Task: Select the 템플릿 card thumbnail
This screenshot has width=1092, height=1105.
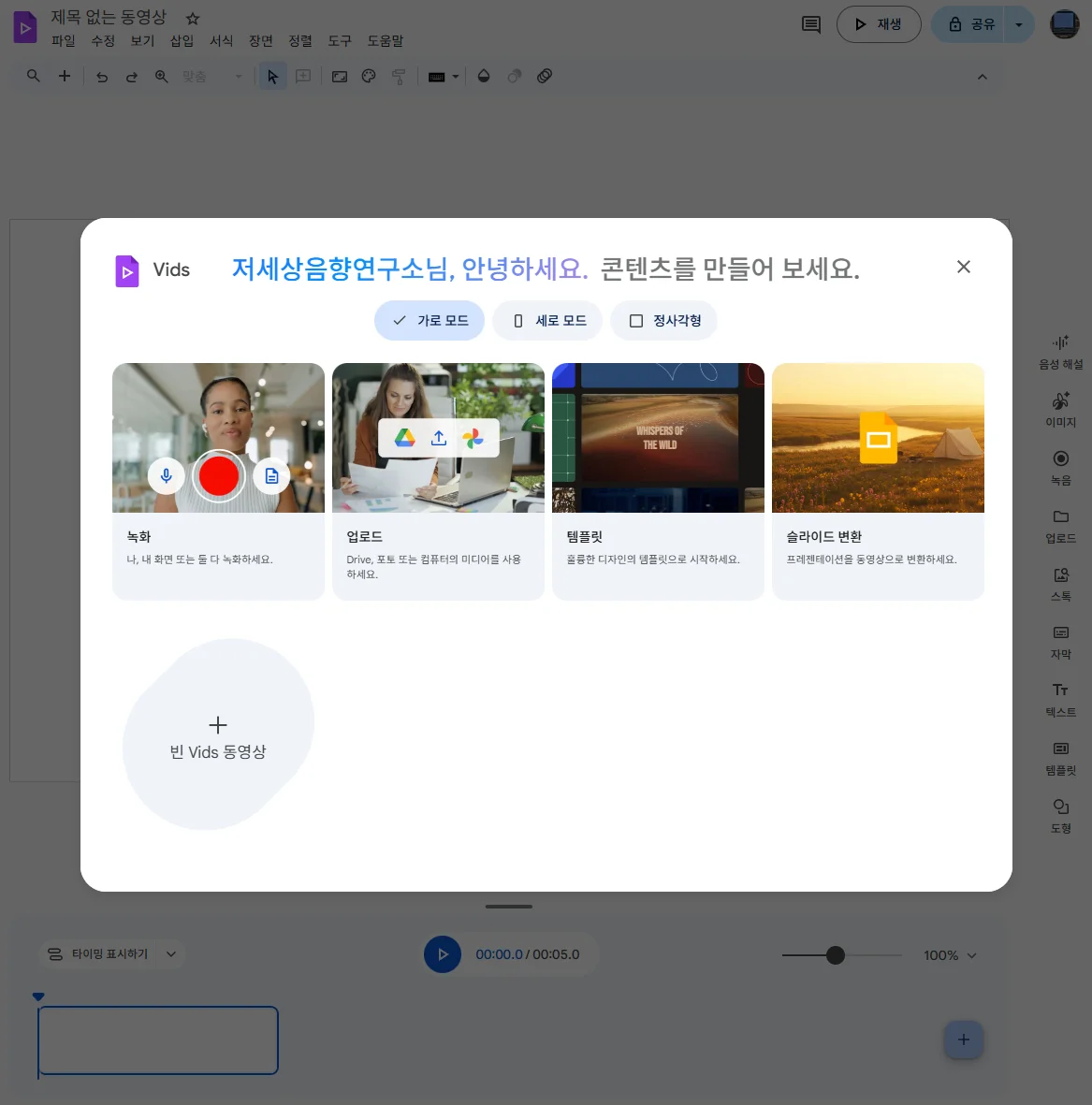Action: [658, 438]
